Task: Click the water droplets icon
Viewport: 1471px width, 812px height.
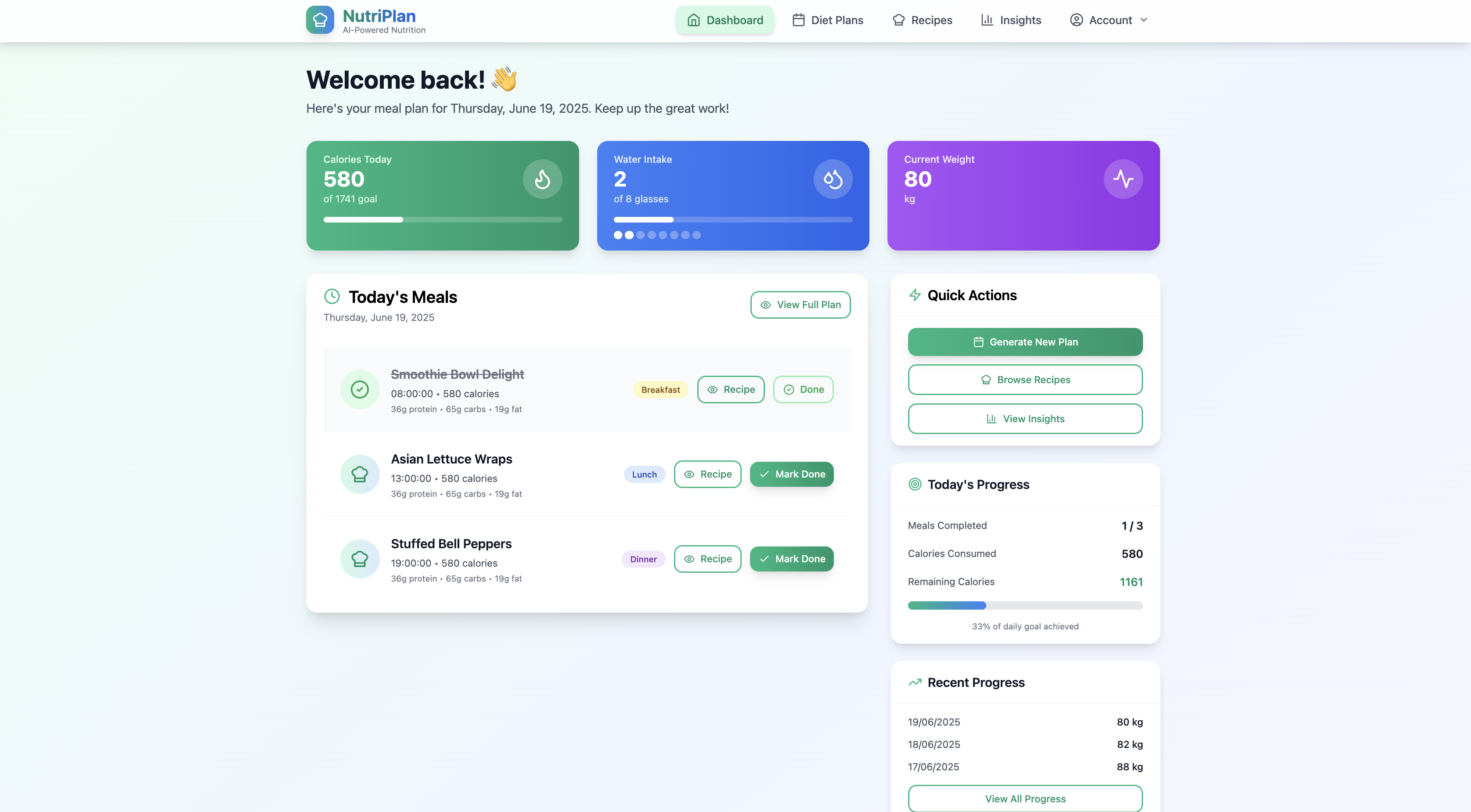Action: click(833, 179)
